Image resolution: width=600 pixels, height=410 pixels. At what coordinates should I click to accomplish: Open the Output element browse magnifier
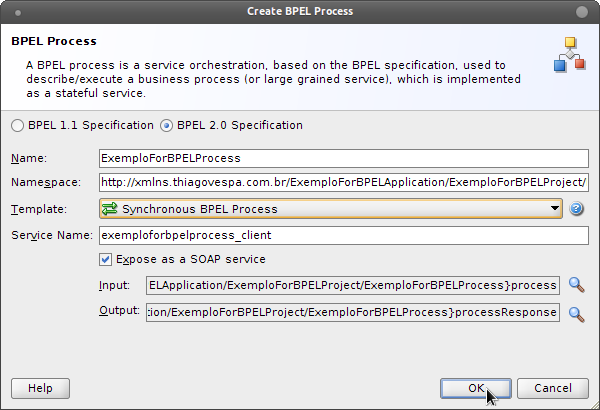pos(576,314)
